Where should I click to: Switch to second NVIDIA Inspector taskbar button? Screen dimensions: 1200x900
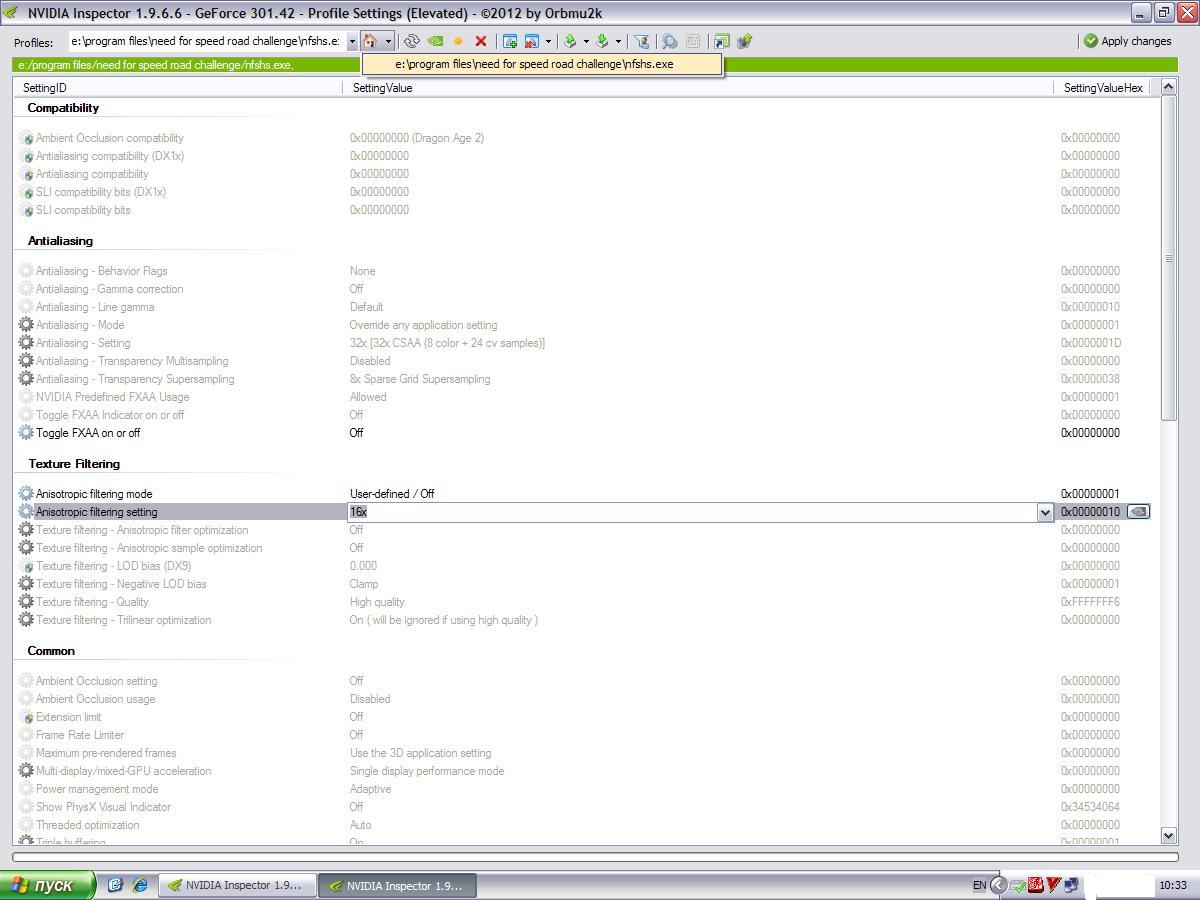398,885
